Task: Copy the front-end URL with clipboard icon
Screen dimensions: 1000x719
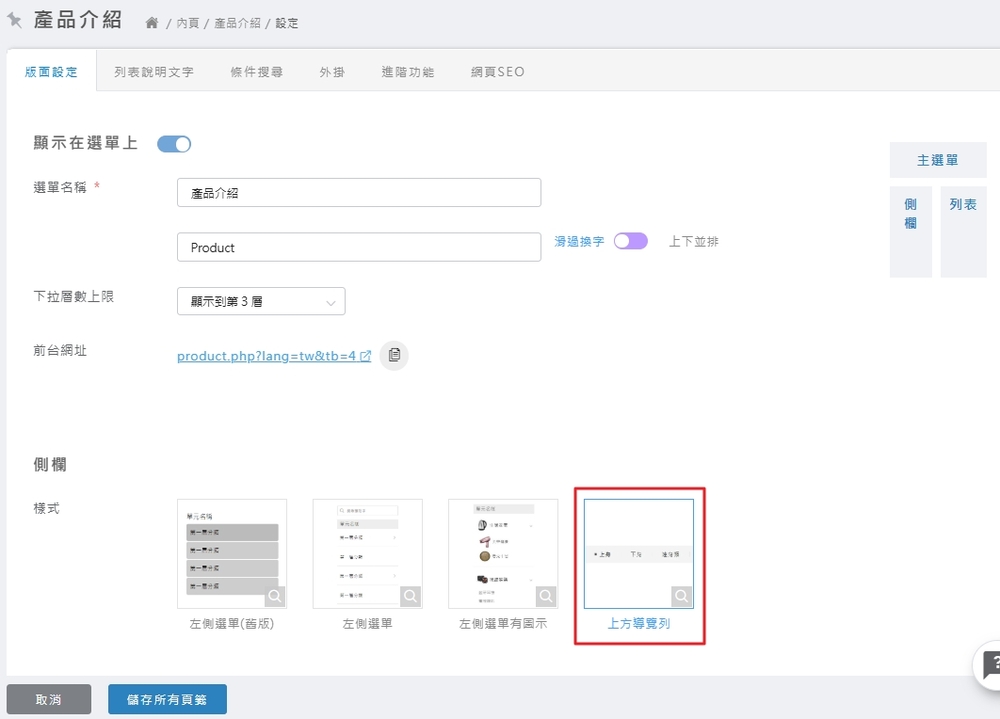Action: [x=394, y=355]
